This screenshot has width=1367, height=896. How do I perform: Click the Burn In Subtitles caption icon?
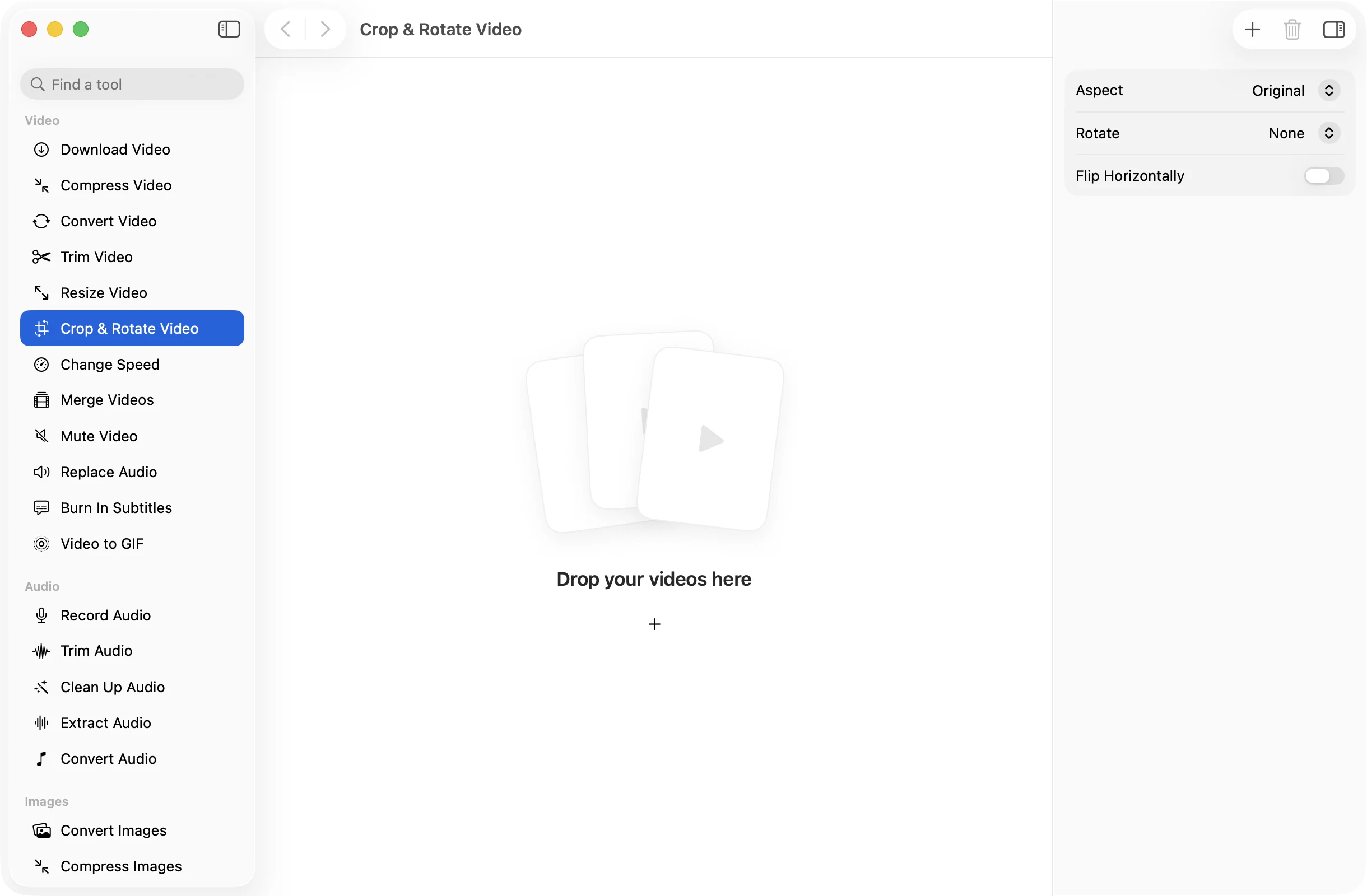click(41, 507)
